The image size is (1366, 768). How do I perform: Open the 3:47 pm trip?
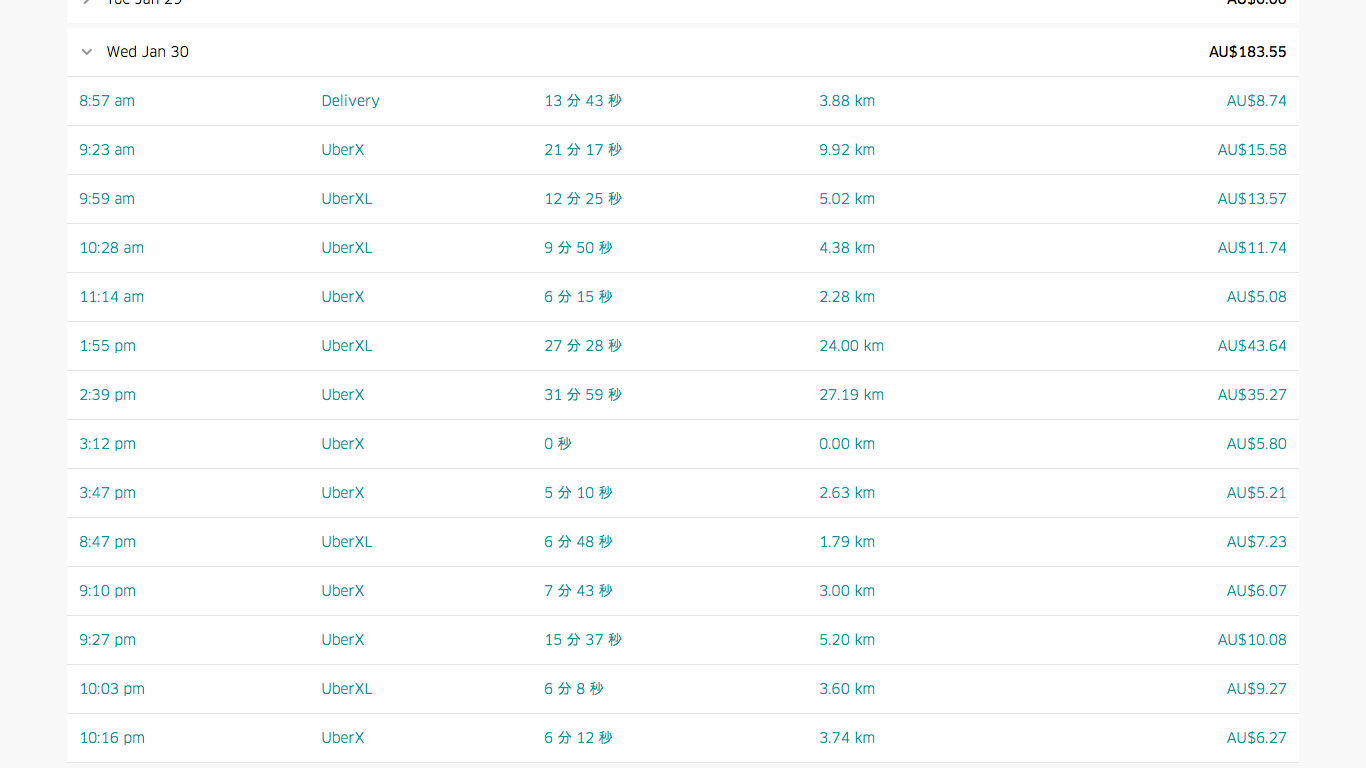[x=108, y=493]
